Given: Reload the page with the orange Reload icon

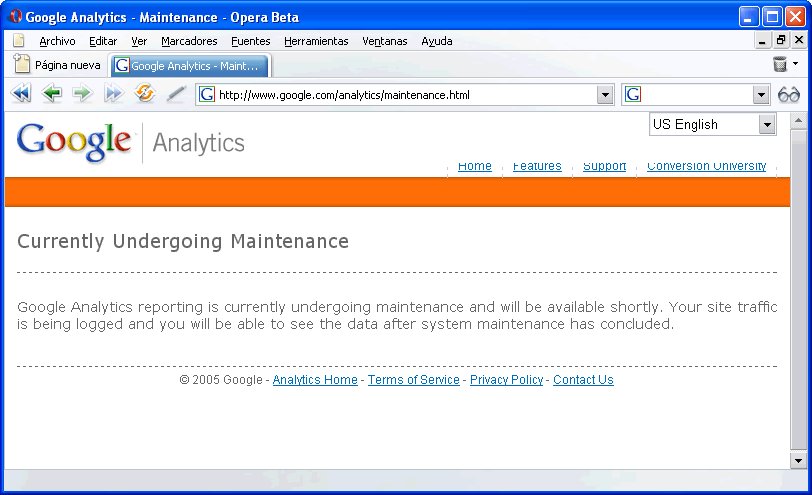Looking at the screenshot, I should pos(144,93).
